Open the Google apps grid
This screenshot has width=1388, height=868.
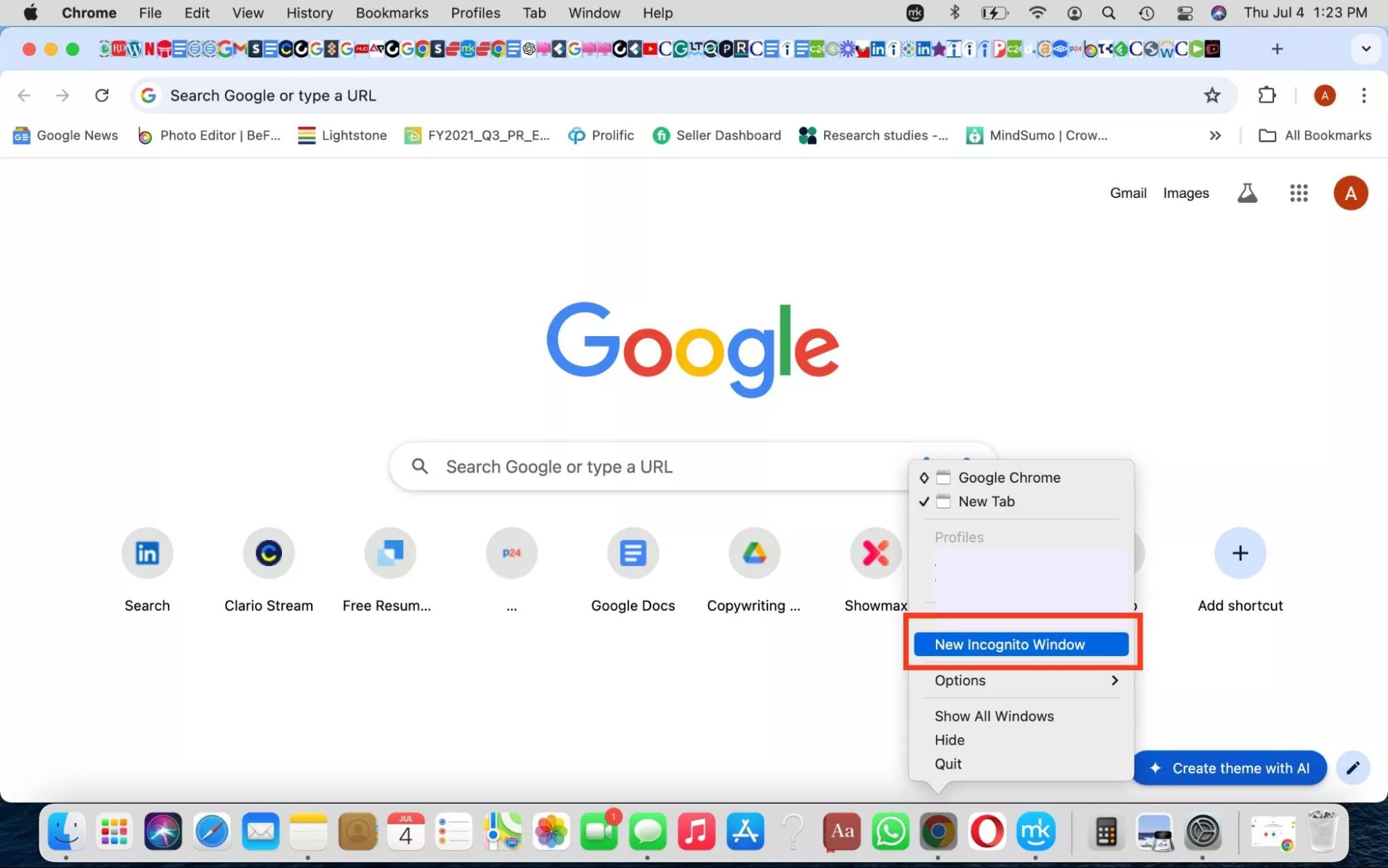pyautogui.click(x=1298, y=193)
